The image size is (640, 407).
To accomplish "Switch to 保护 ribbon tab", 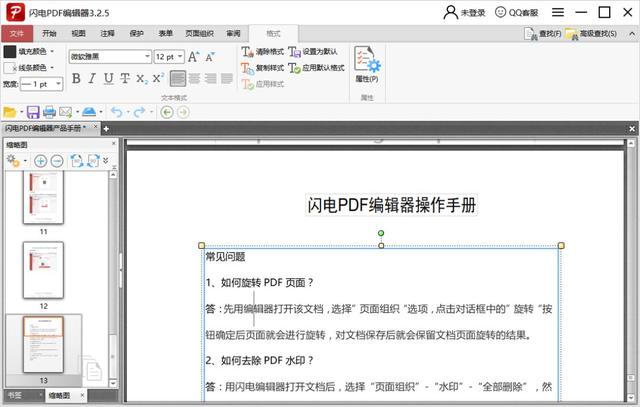I will [136, 33].
